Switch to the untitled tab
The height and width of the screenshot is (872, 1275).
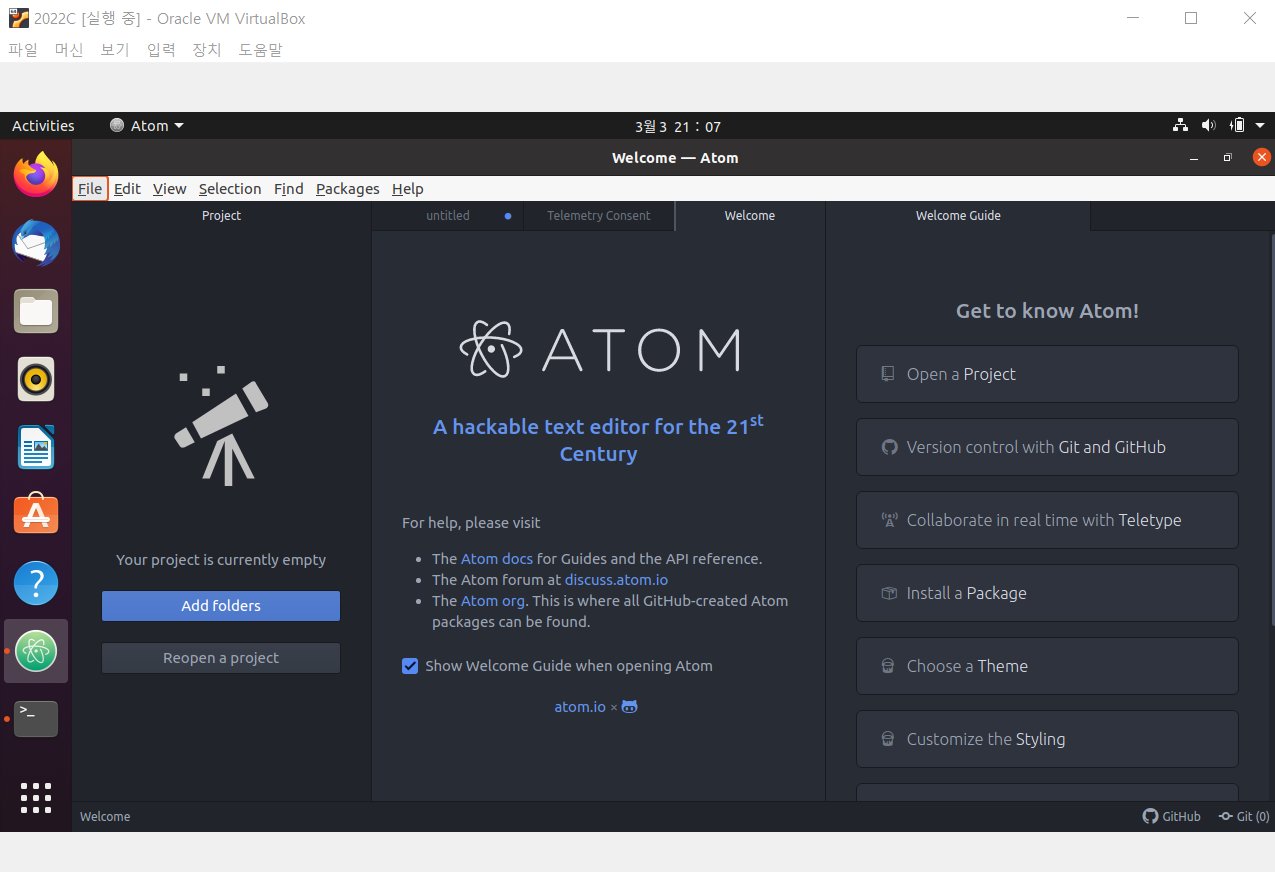point(448,216)
